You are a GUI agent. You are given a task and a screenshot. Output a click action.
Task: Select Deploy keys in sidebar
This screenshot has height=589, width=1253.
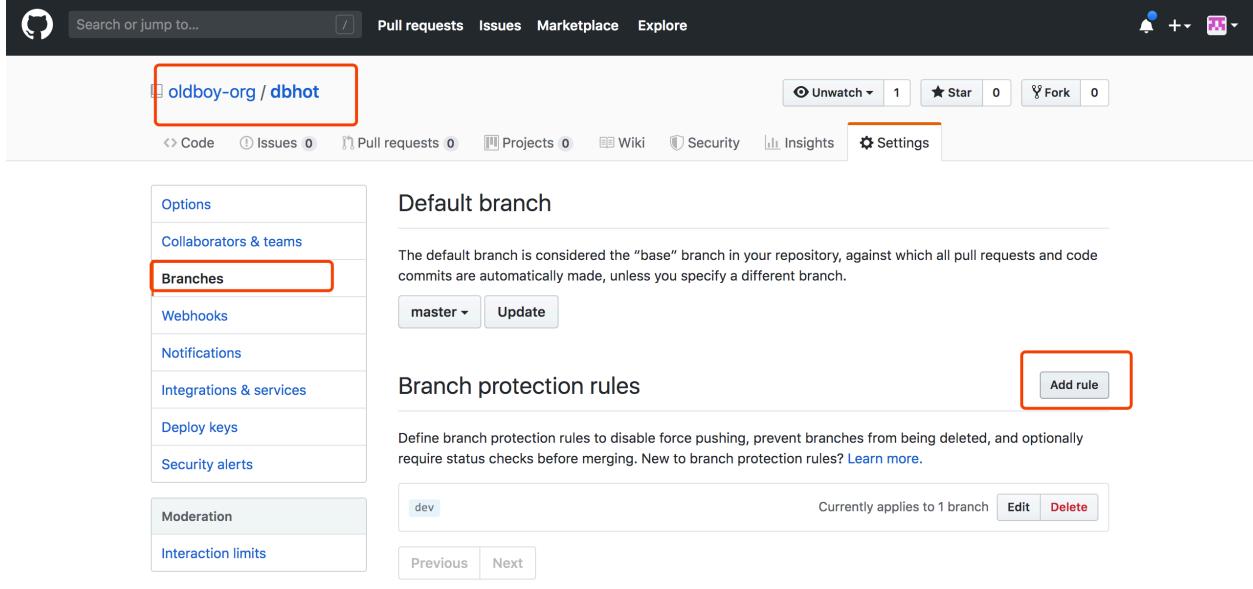tap(258, 427)
